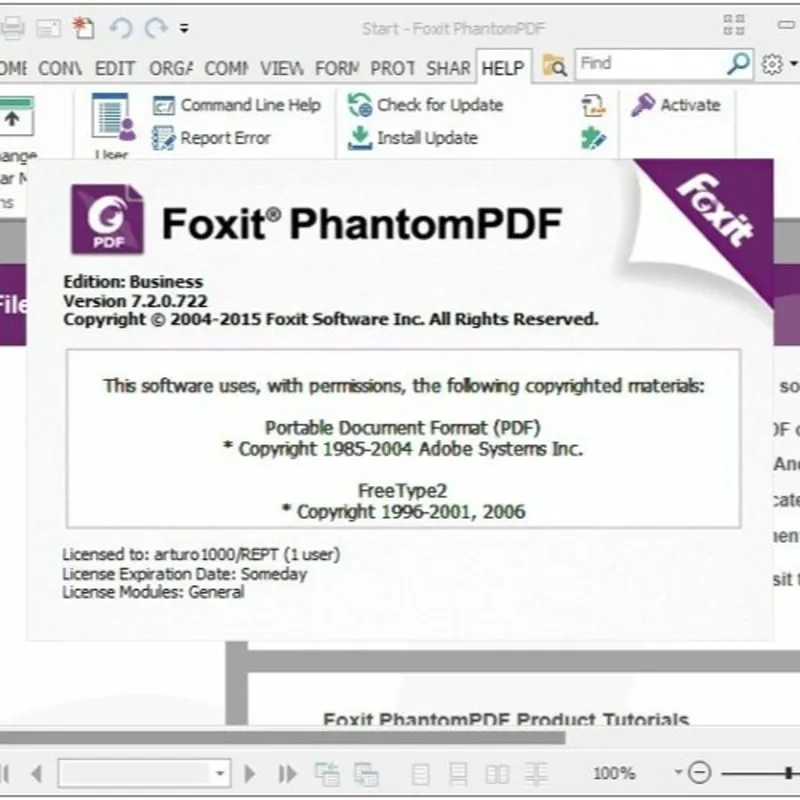Go to previous page arrow

36,773
